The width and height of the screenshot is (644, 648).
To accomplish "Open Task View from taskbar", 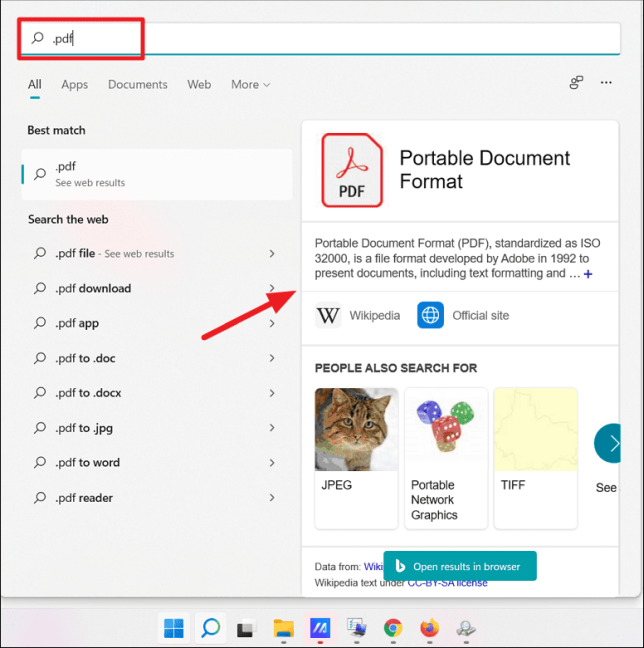I will pyautogui.click(x=247, y=628).
